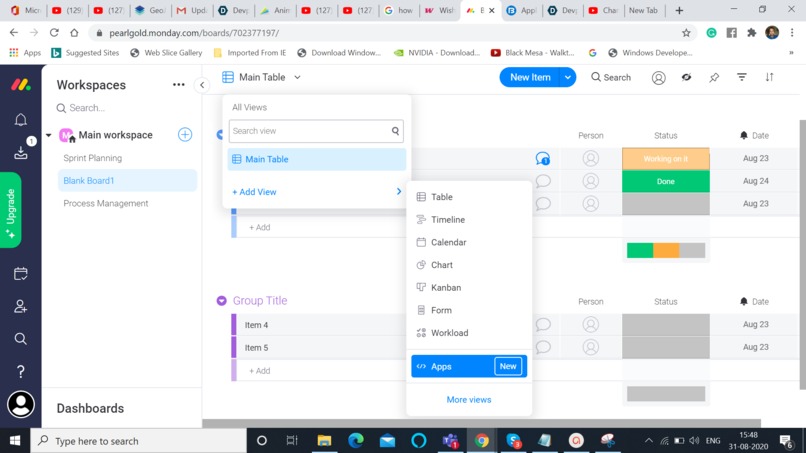Open the inbox download icon with badge
806x453 pixels.
click(x=21, y=152)
